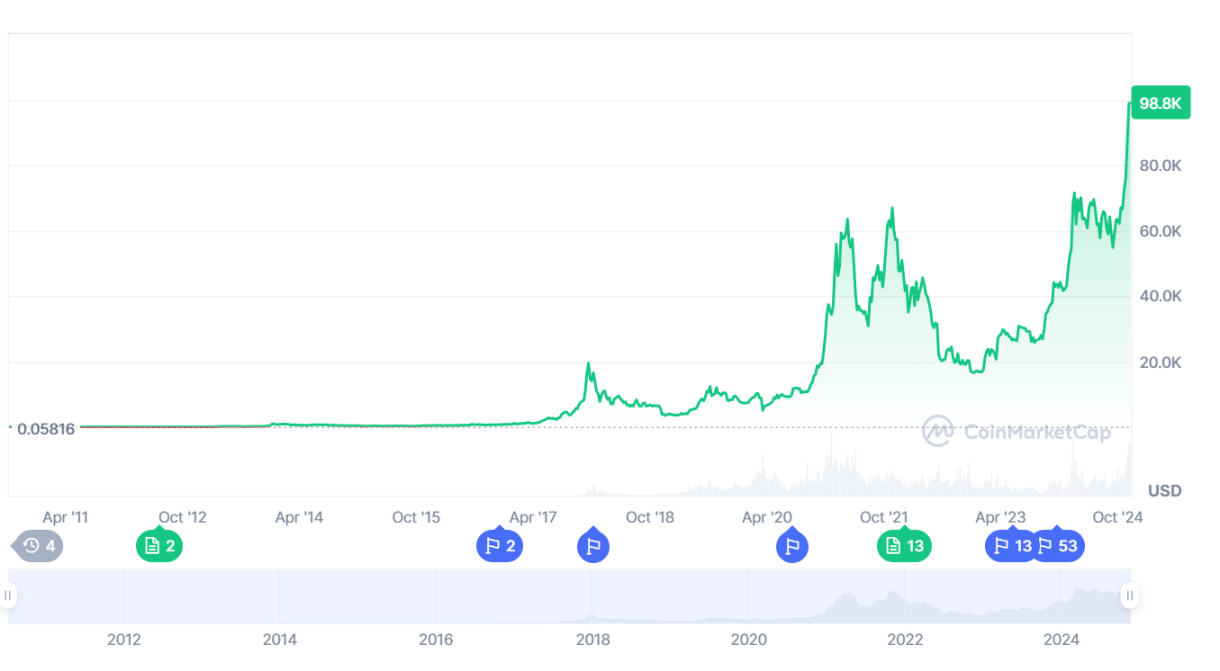Viewport: 1220px width, 671px height.
Task: Click the USD currency label
Action: pyautogui.click(x=1166, y=489)
